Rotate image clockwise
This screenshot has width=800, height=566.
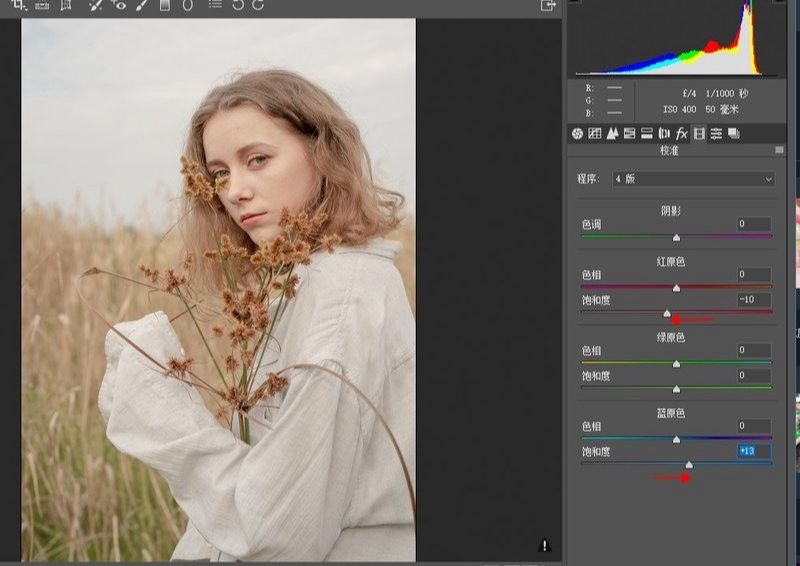tap(258, 5)
